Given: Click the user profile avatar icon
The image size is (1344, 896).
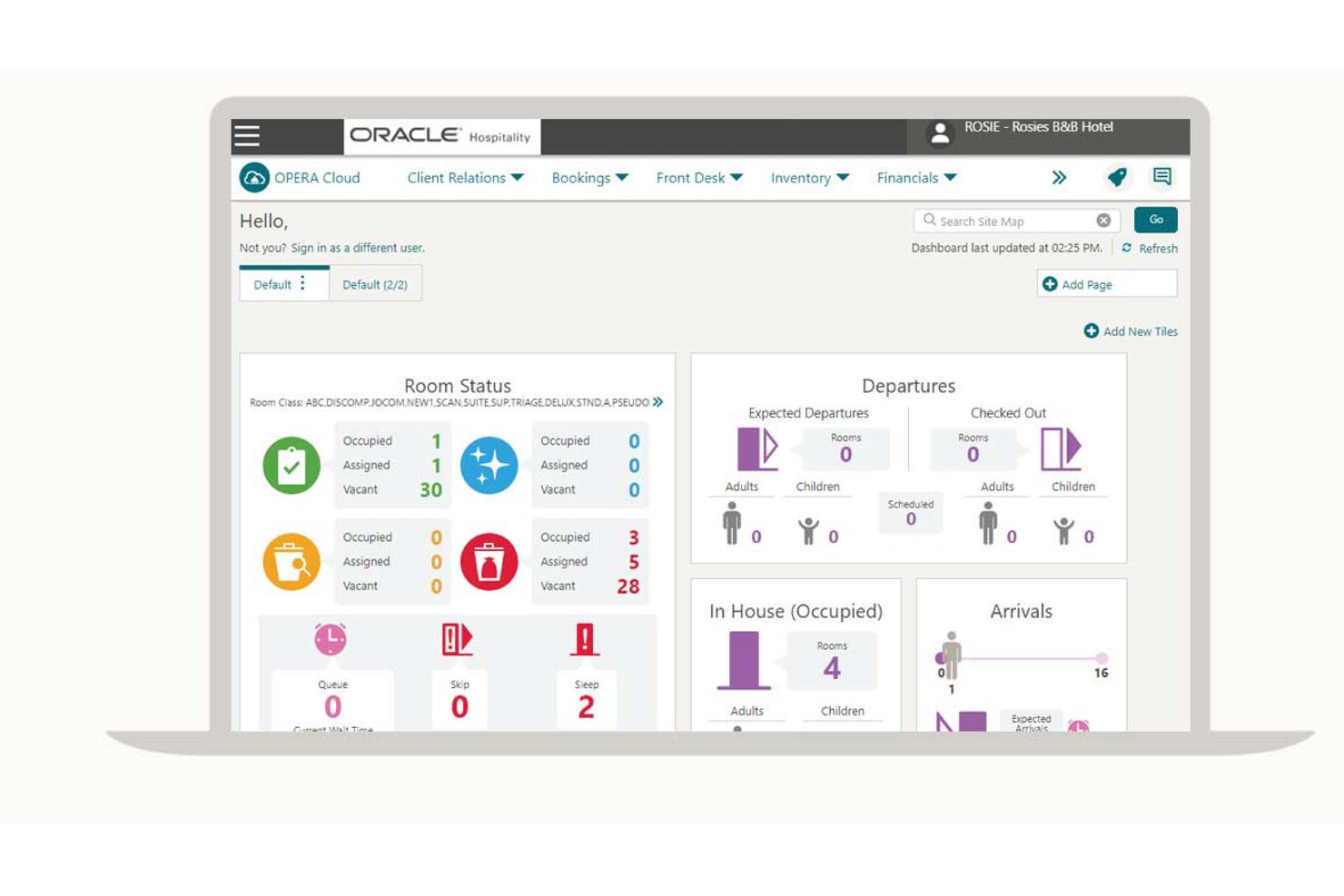Looking at the screenshot, I should click(940, 134).
